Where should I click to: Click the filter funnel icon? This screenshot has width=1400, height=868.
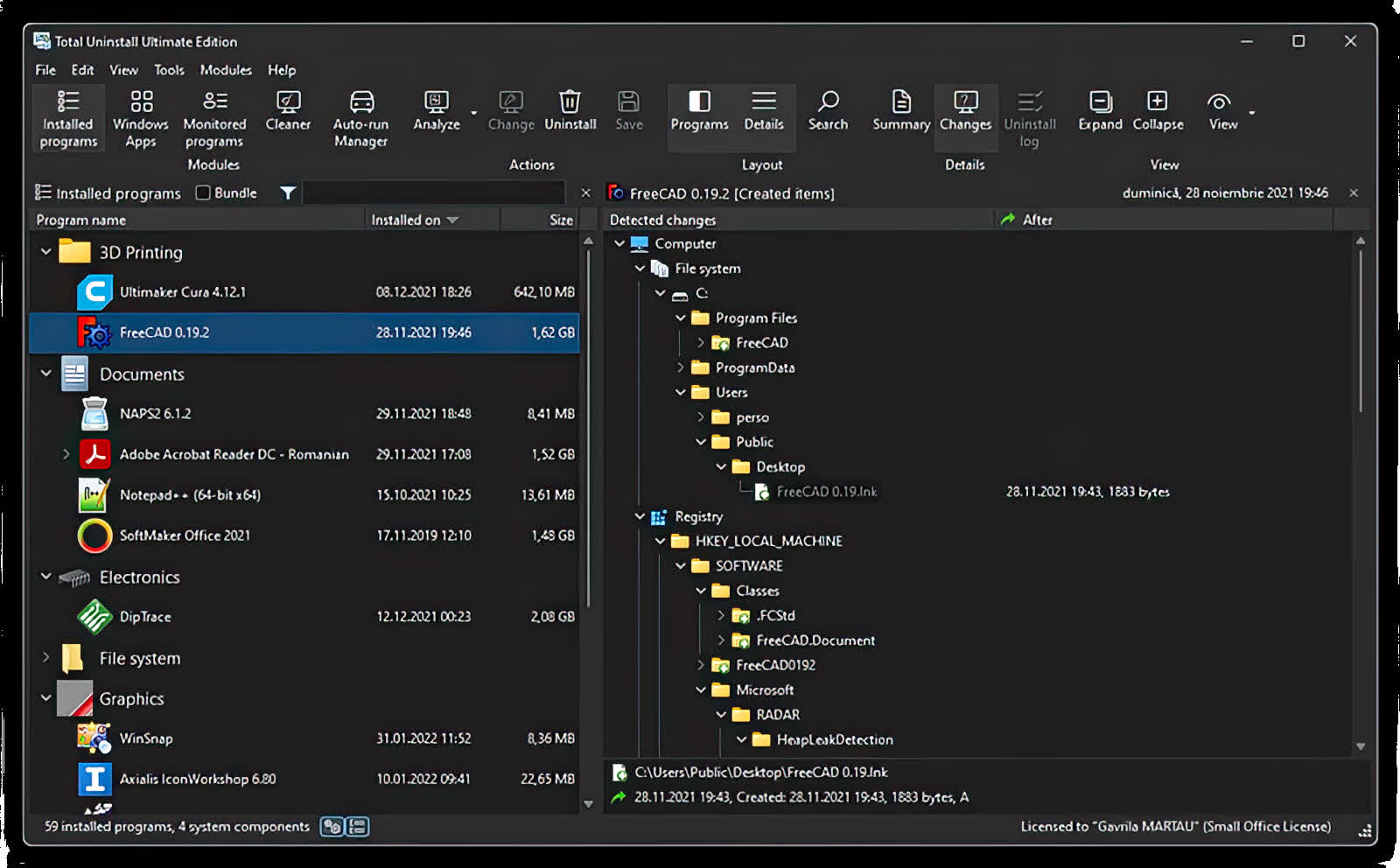pyautogui.click(x=287, y=192)
